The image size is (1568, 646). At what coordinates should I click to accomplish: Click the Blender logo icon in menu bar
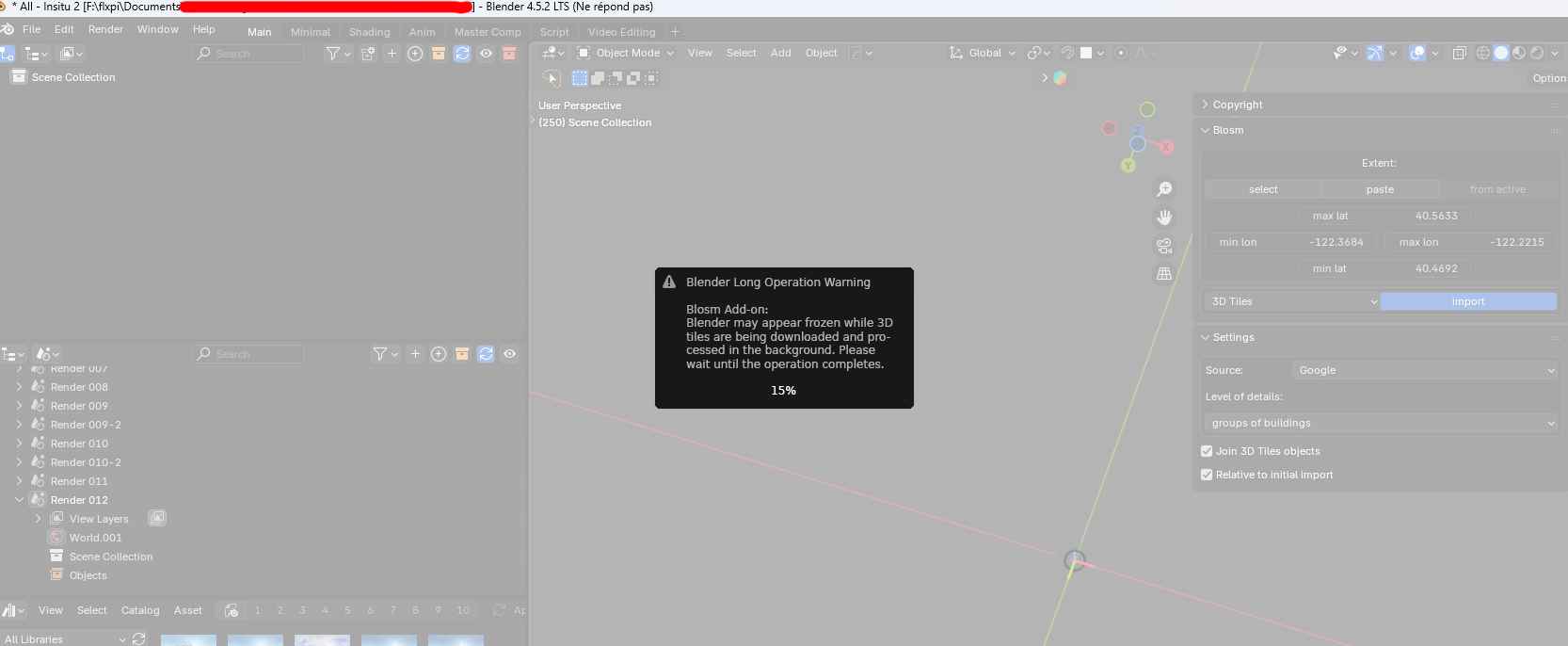click(8, 29)
